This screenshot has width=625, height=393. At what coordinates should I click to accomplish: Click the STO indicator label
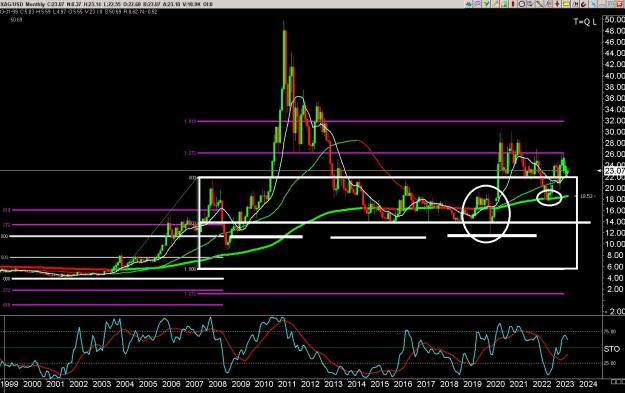611,349
